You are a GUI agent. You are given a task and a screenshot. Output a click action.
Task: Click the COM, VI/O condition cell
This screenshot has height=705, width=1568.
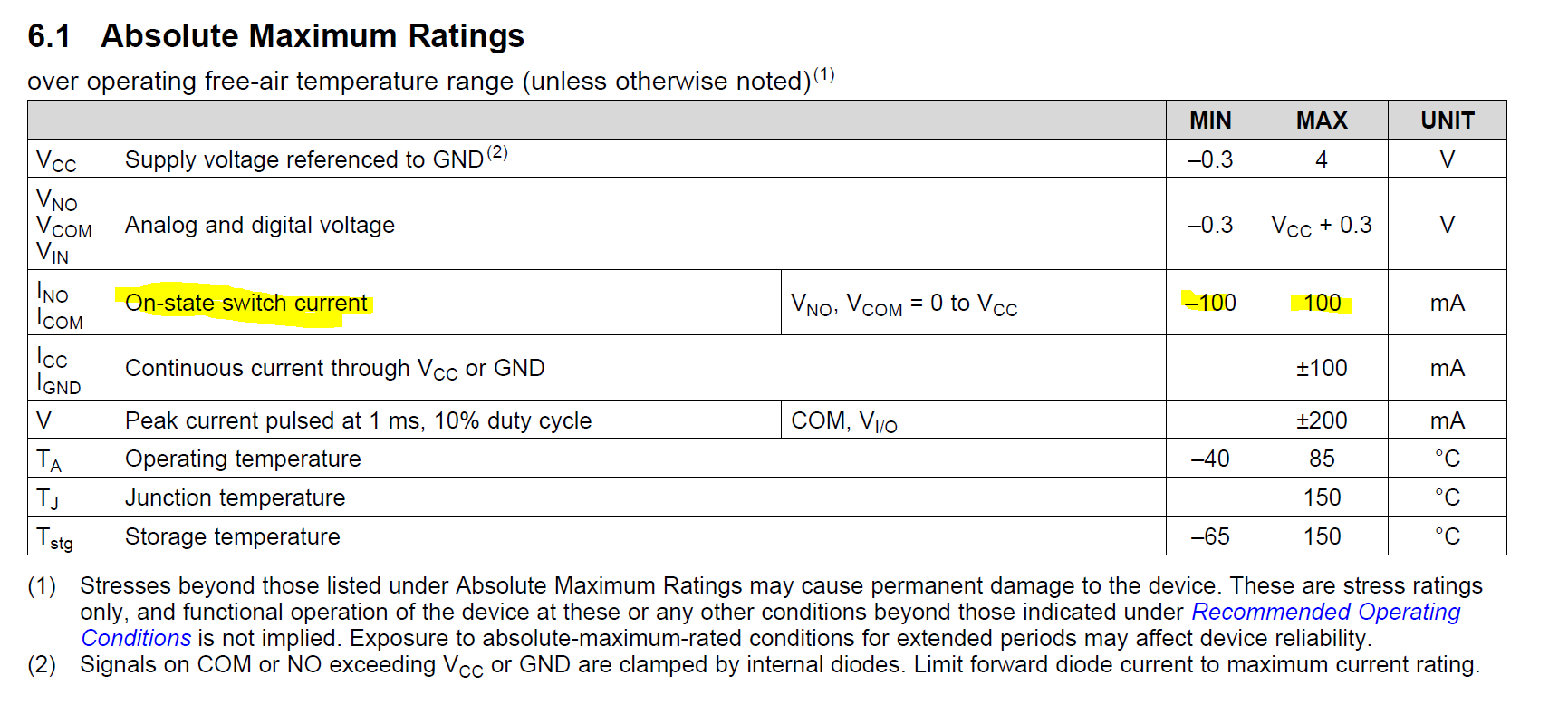pos(843,421)
